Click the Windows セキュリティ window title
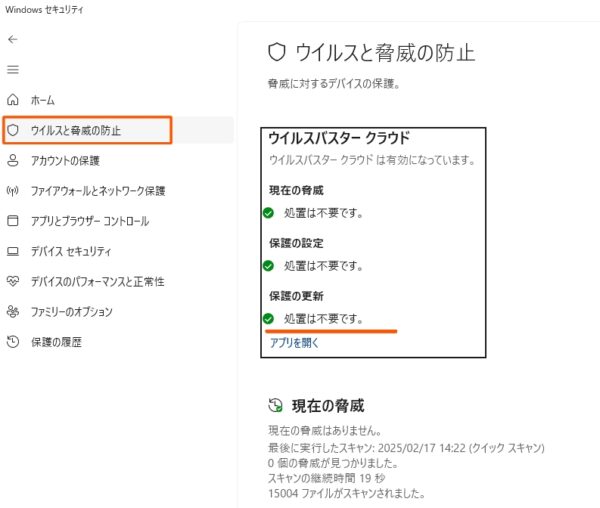600x508 pixels. coord(44,10)
